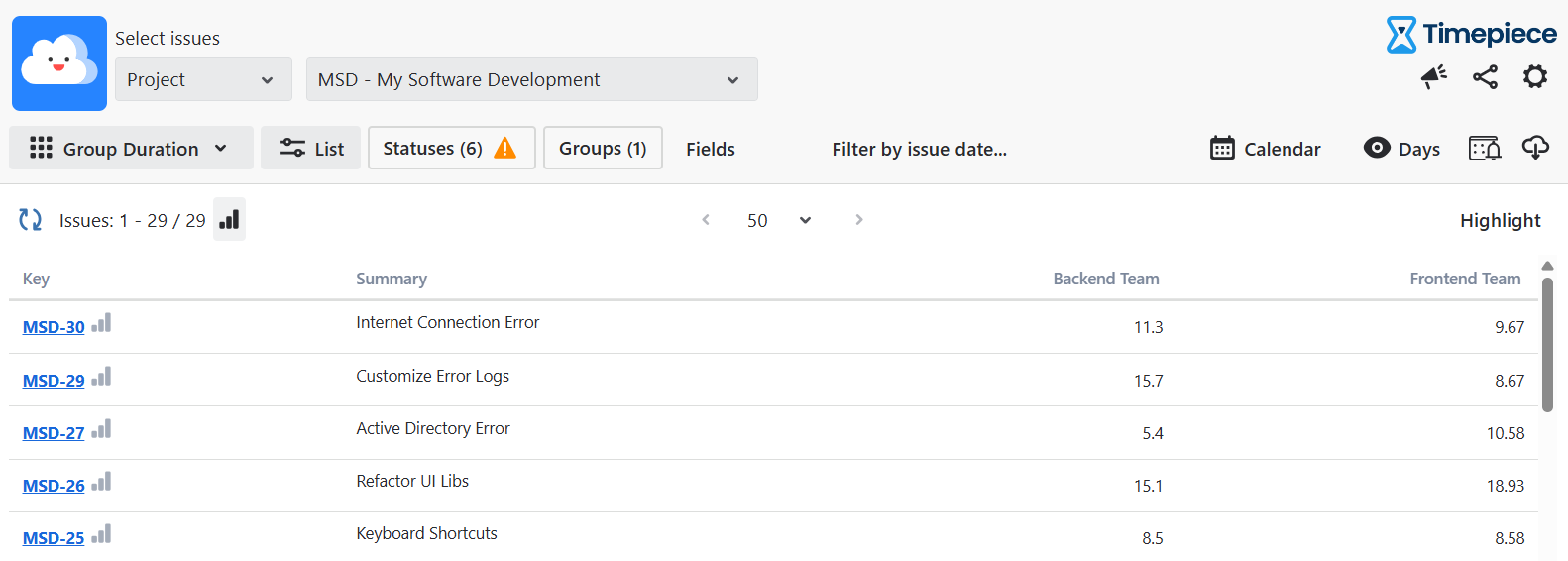Screen dimensions: 1568x561
Task: Click Backend Team value 15.7
Action: pyautogui.click(x=1149, y=381)
